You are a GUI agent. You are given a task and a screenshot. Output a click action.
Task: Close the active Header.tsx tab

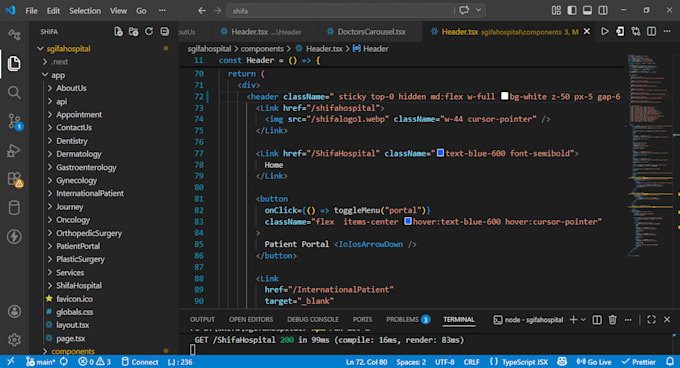pos(587,32)
